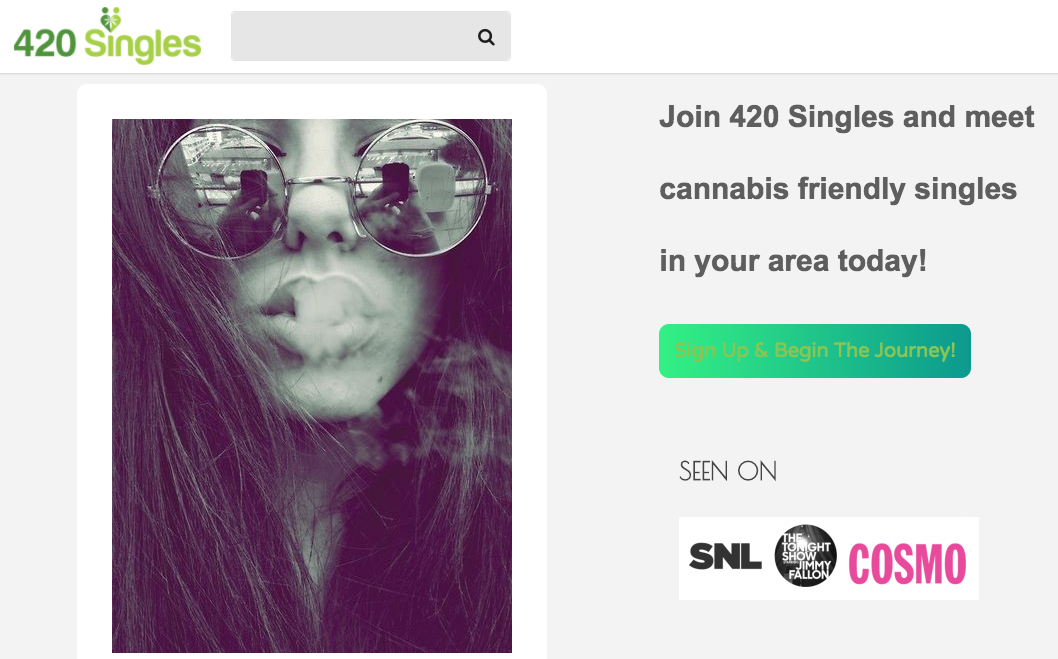1058x659 pixels.
Task: Click the 'cannabis friendly singles' text line
Action: 837,189
